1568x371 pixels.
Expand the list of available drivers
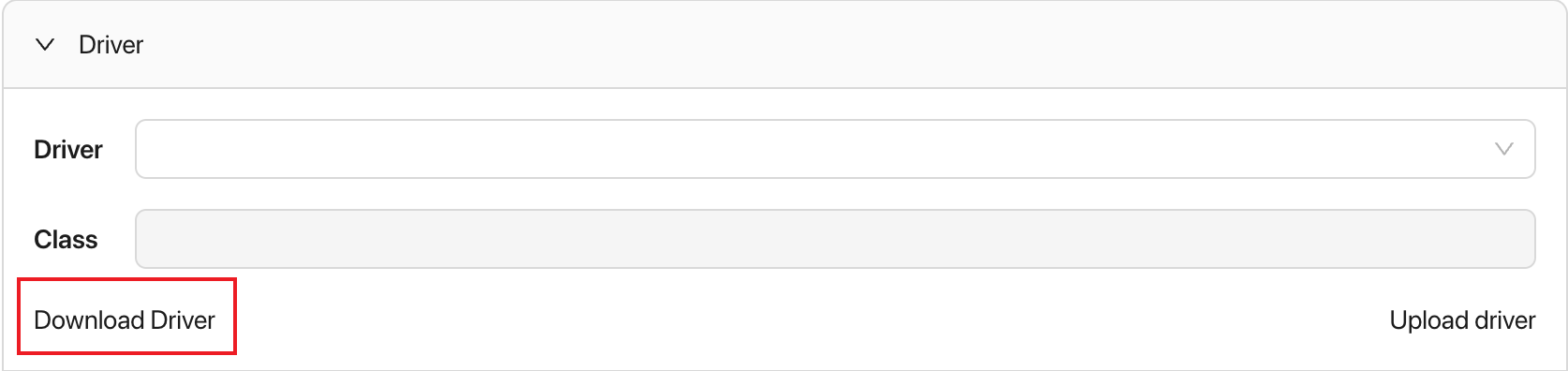pos(835,149)
